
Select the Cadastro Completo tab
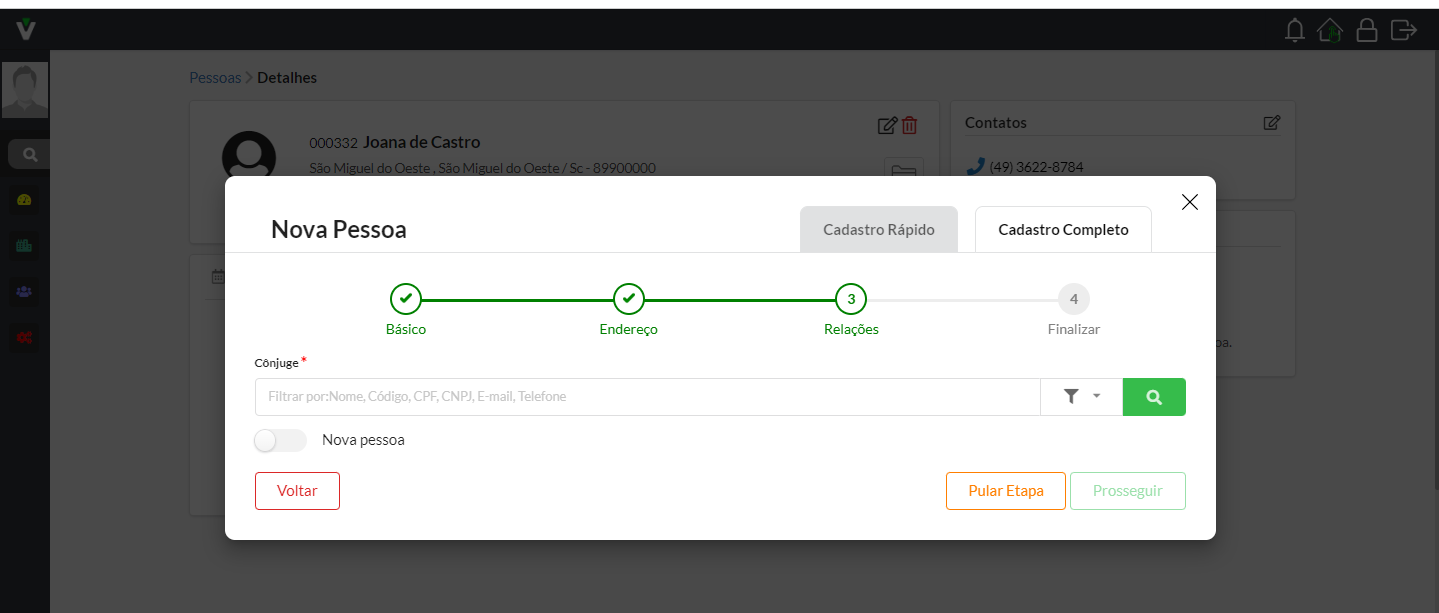(1063, 230)
